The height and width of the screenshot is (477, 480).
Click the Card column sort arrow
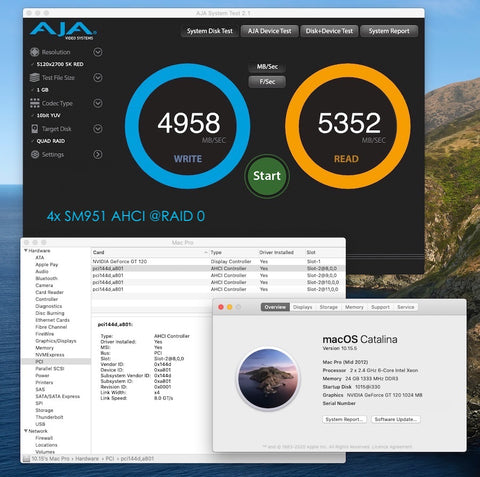[x=206, y=252]
